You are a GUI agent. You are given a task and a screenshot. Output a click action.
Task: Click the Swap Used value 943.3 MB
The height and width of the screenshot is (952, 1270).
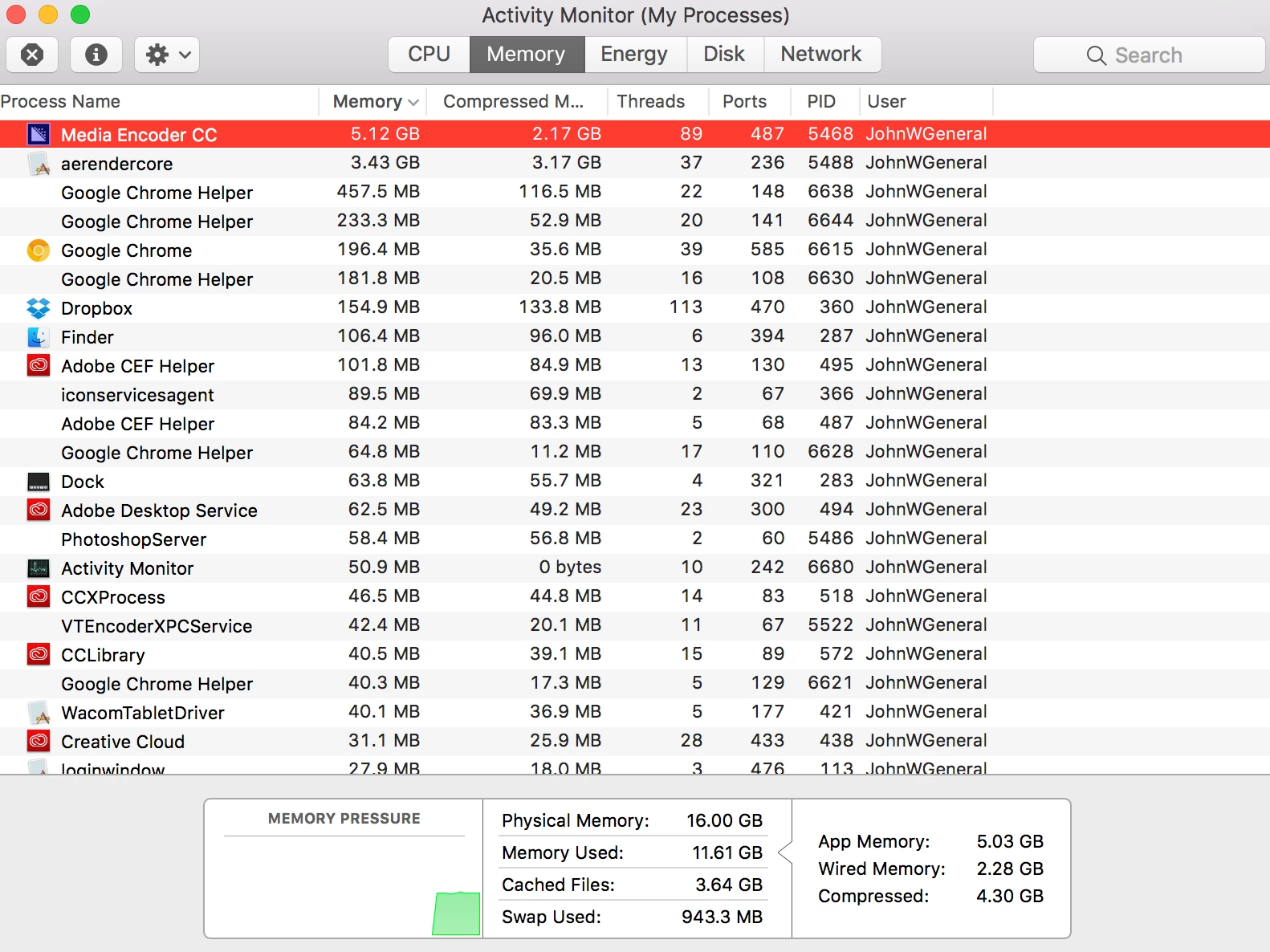coord(722,917)
